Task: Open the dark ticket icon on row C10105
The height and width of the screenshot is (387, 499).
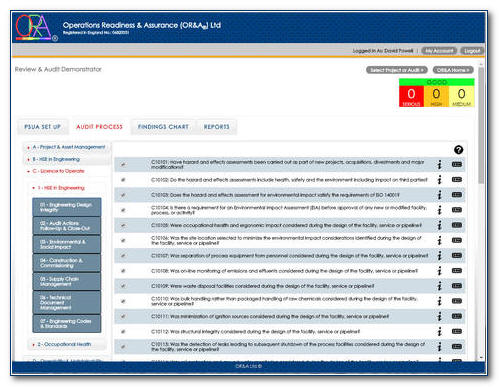Action: [457, 225]
